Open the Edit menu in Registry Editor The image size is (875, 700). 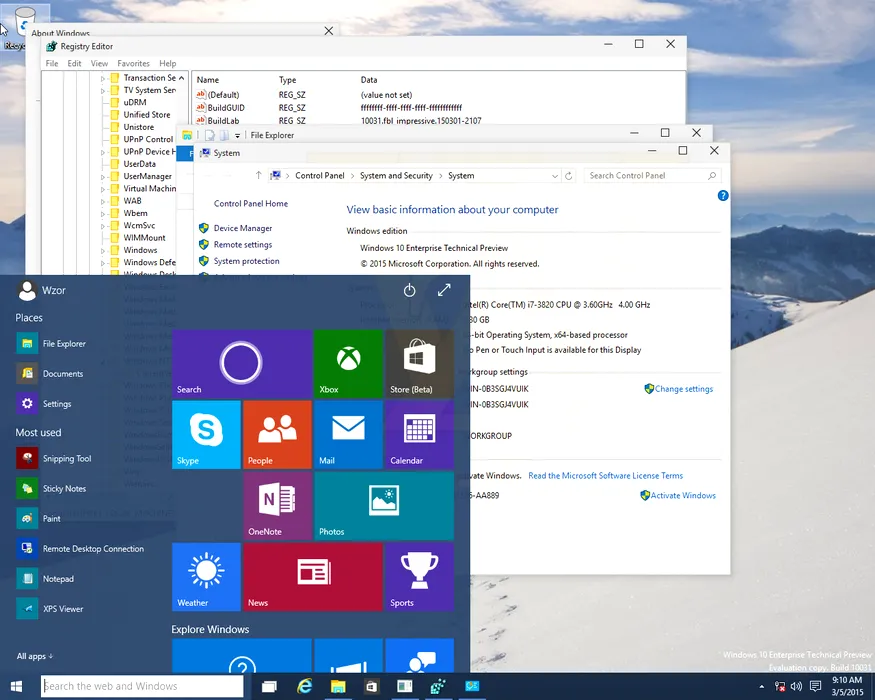[75, 63]
